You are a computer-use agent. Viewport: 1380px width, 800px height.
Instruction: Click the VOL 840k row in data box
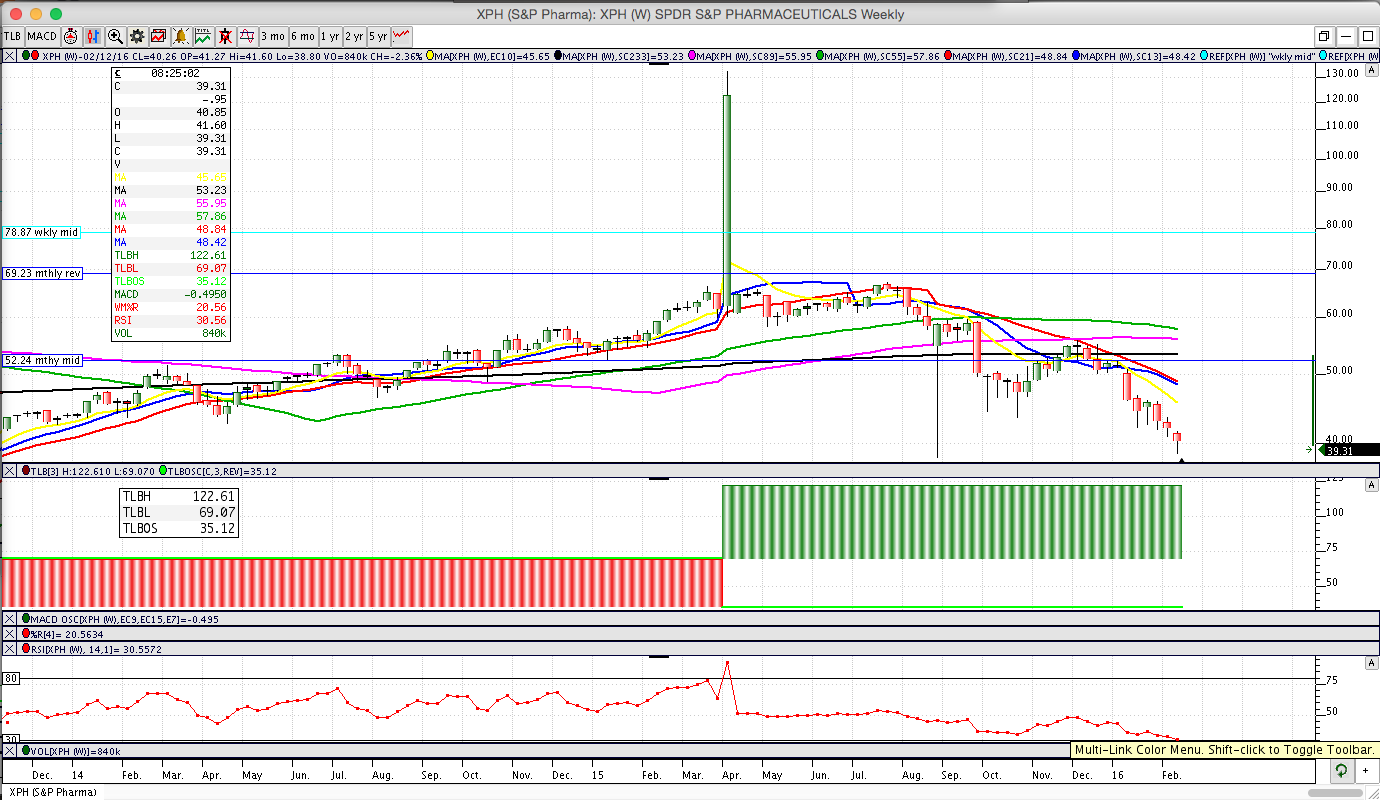tap(170, 333)
